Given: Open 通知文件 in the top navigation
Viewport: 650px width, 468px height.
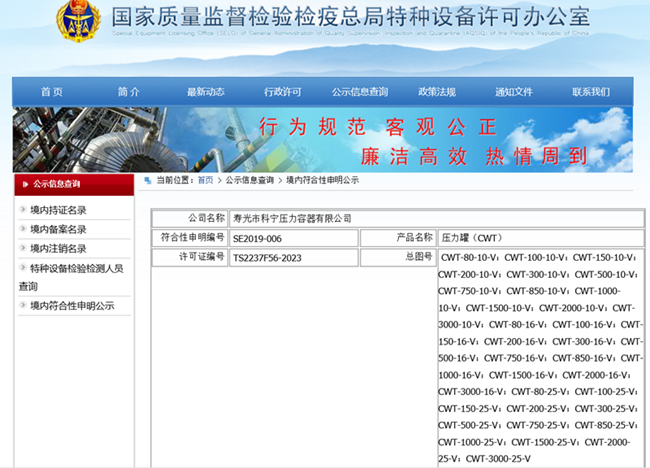Looking at the screenshot, I should click(x=514, y=92).
